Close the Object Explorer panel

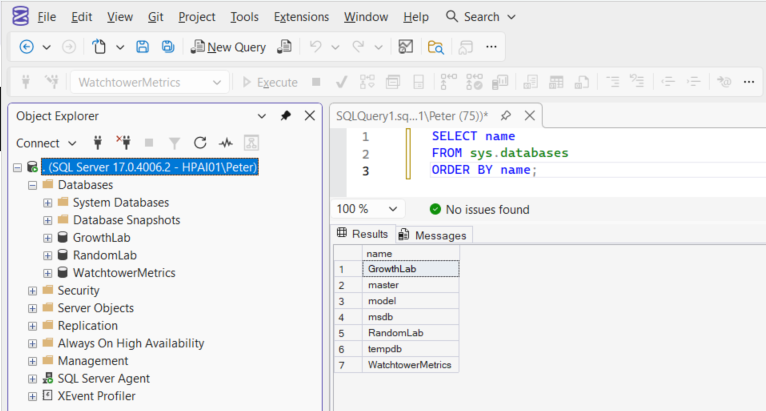pos(310,116)
